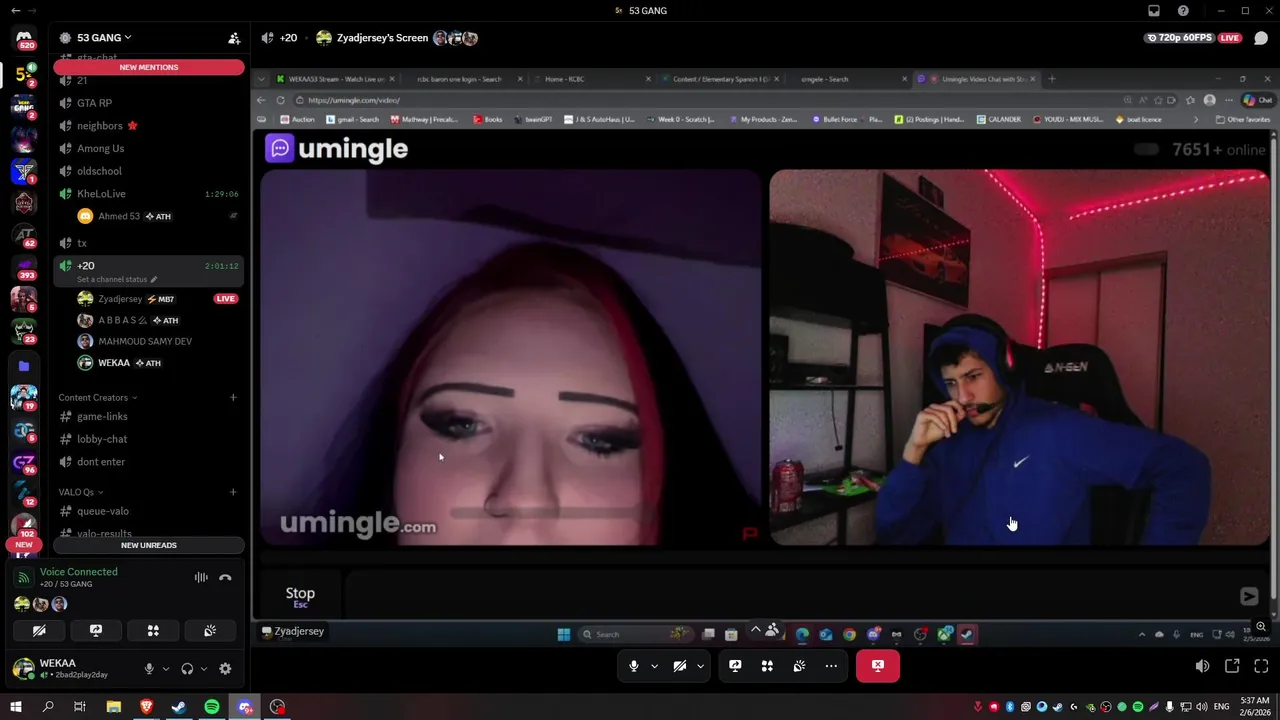Go back using Discord title bar arrow
1280x720 pixels.
pyautogui.click(x=15, y=11)
